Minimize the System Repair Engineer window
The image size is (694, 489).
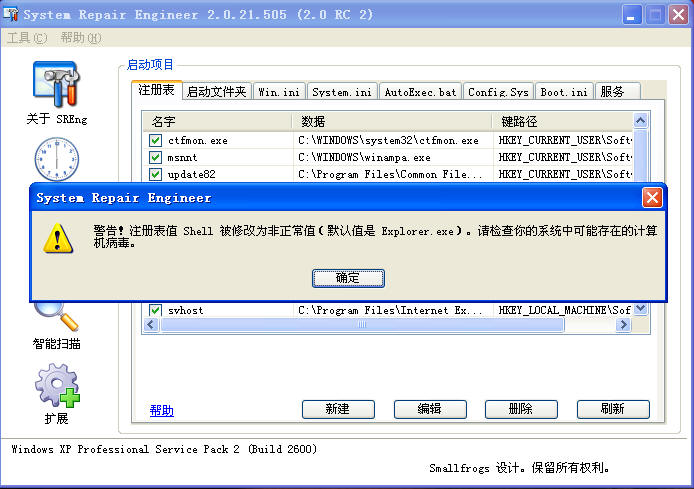click(x=632, y=15)
